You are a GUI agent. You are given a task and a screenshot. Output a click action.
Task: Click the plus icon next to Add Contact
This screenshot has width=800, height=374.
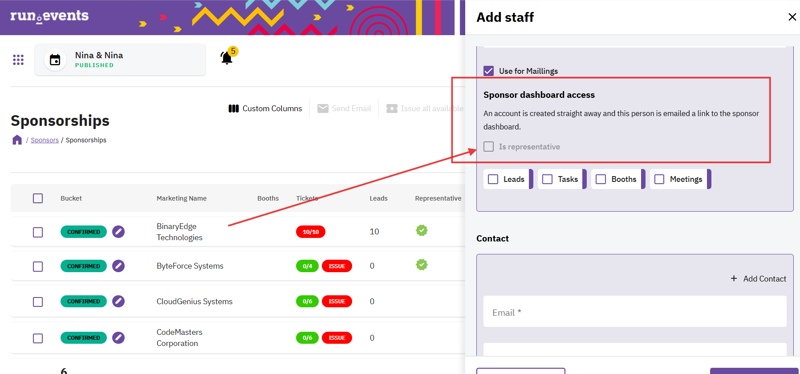click(x=734, y=279)
